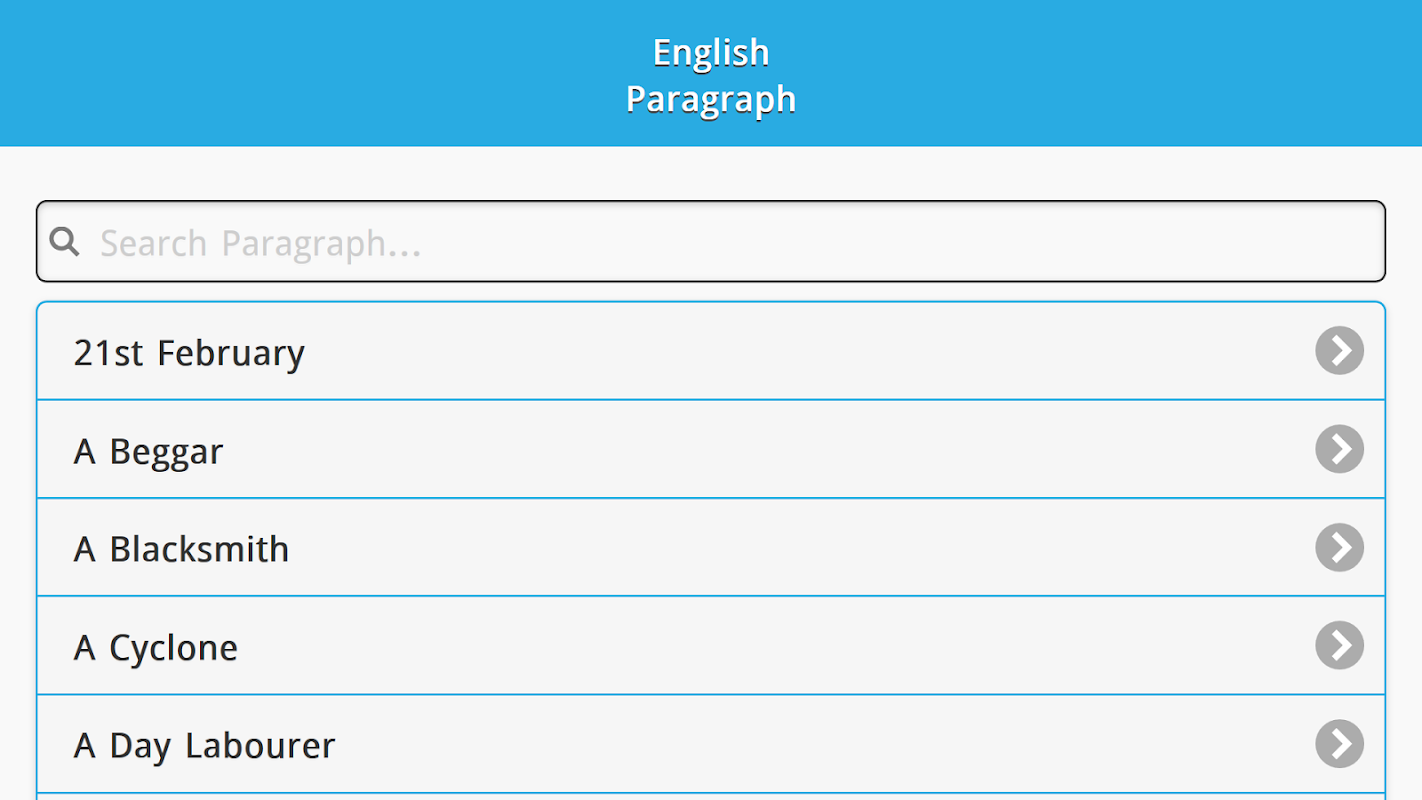The image size is (1422, 800).
Task: View the A Day Labourer paragraph
Action: tap(204, 746)
